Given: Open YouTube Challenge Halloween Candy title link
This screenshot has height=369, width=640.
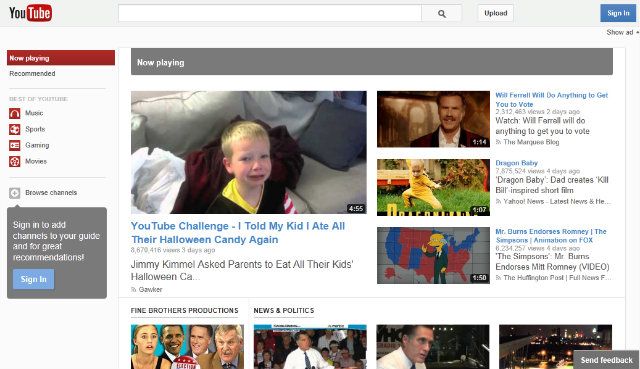Looking at the screenshot, I should tap(238, 233).
